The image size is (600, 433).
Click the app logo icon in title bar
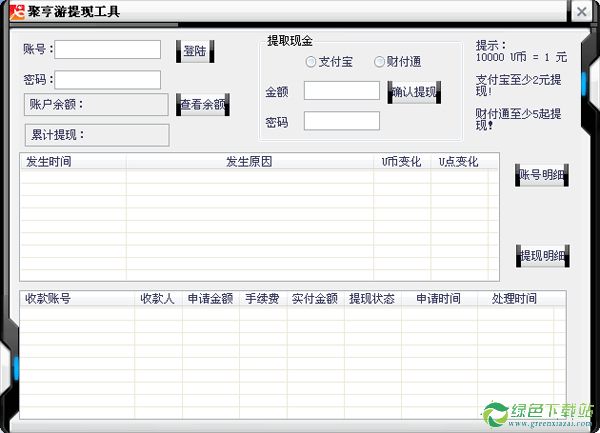pos(13,11)
